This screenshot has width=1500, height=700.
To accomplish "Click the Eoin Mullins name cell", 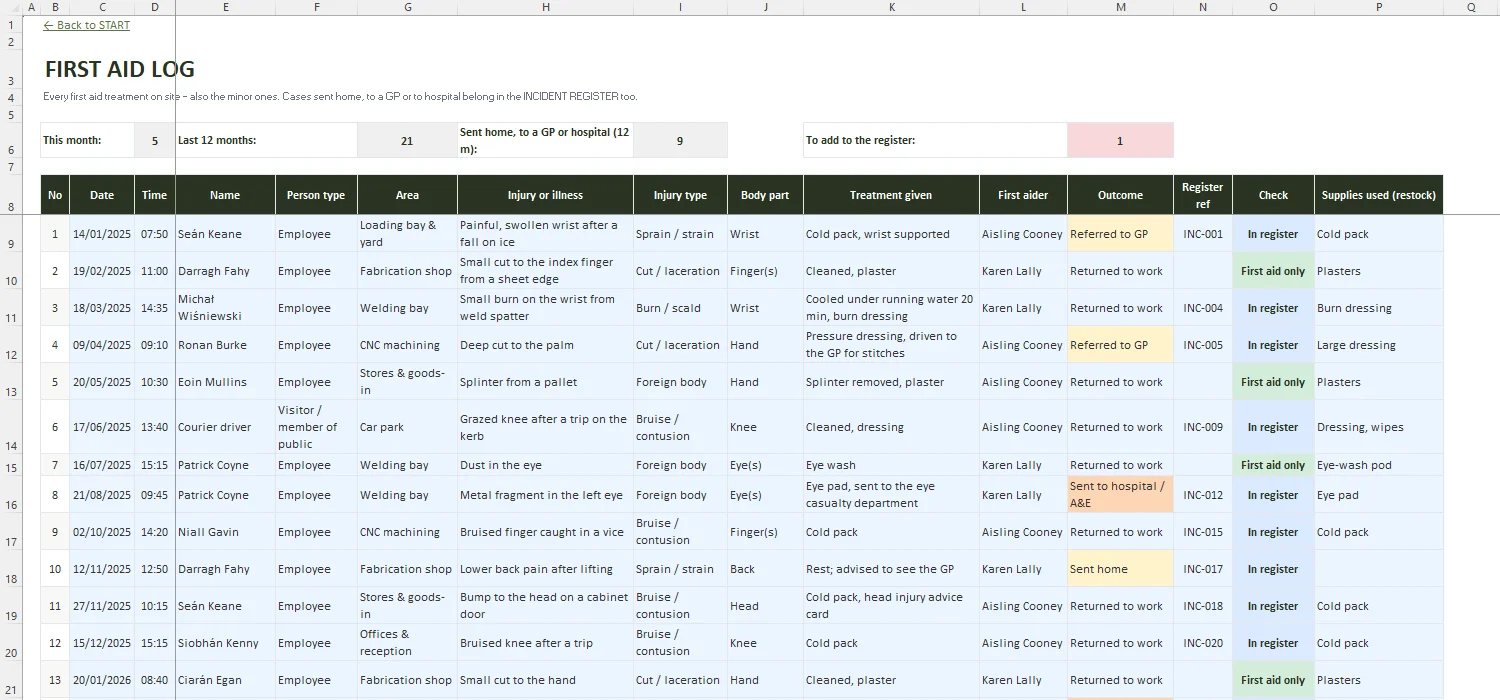I will pyautogui.click(x=225, y=382).
